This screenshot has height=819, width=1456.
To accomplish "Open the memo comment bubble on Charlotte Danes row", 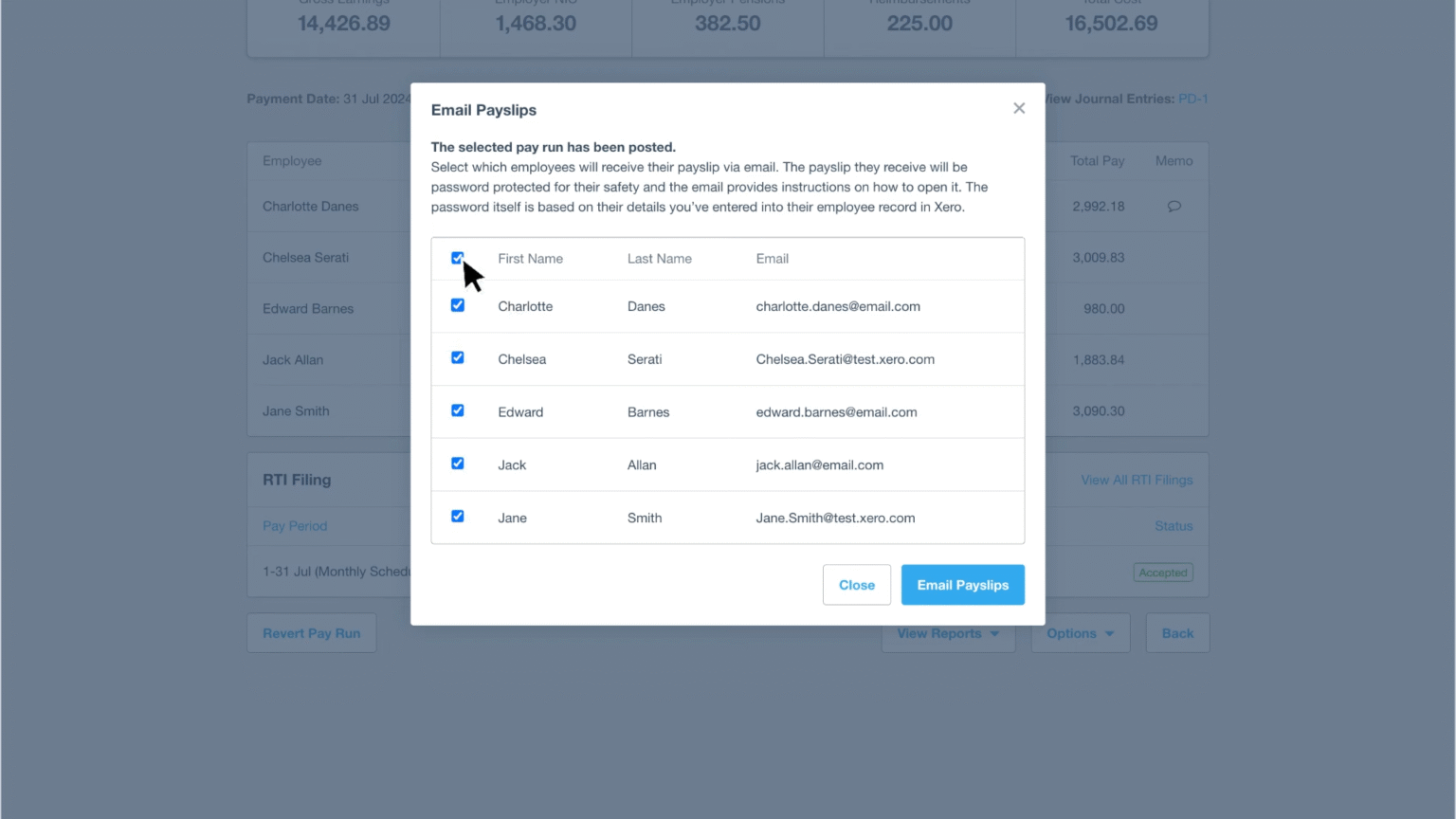I will tap(1174, 206).
